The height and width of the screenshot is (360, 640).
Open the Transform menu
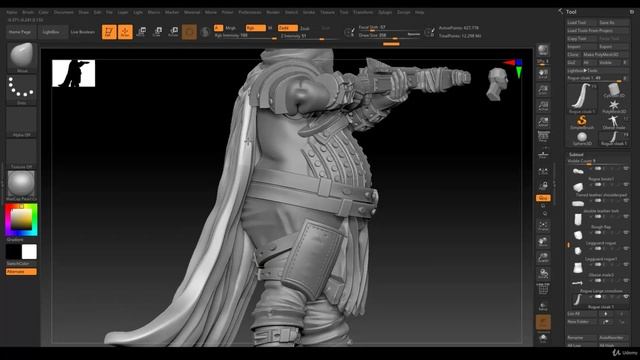(363, 12)
